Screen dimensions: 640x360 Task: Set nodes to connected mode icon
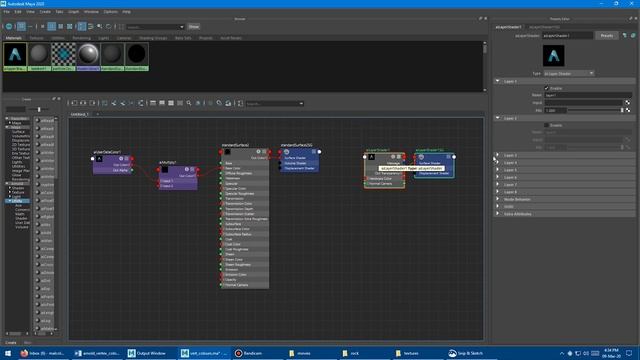pyautogui.click(x=162, y=103)
